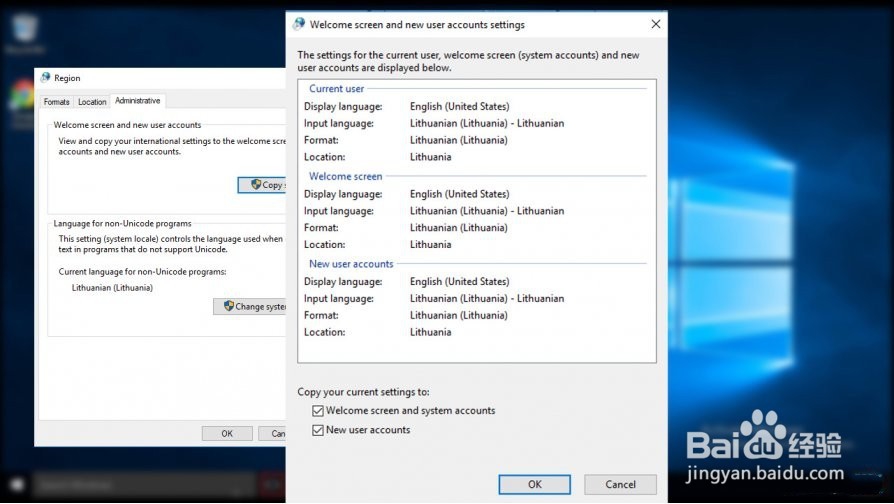Click Welcome screen Format value Lithuanian (Lithuania)
Viewport: 894px width, 504px height.
(x=458, y=227)
